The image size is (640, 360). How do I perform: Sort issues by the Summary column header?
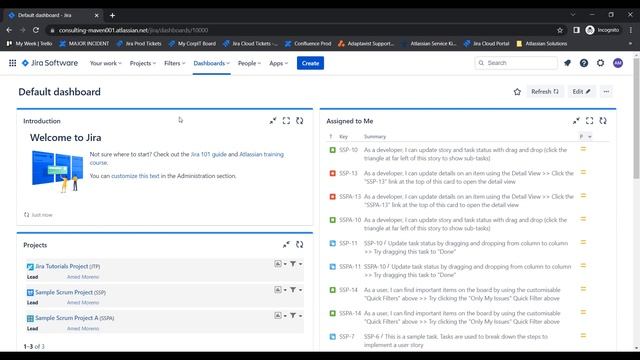[375, 137]
